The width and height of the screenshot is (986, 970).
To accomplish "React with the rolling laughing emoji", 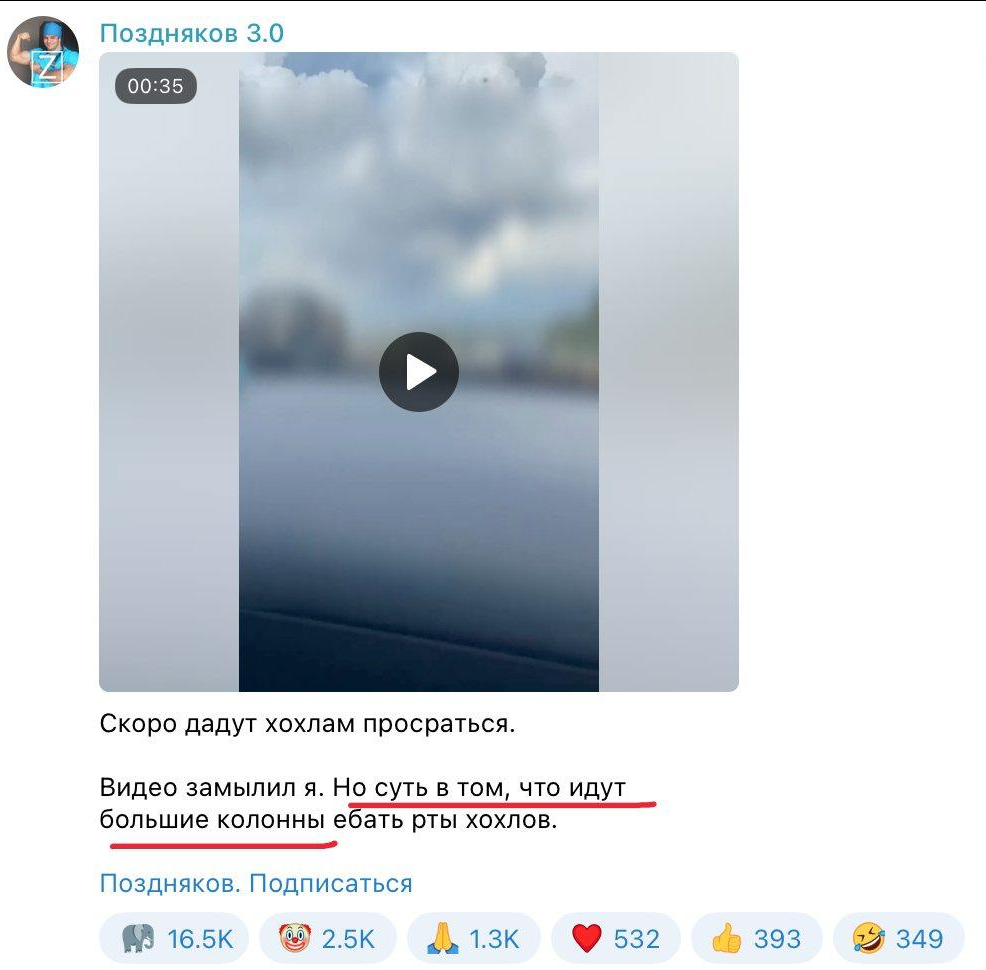I will pos(868,939).
